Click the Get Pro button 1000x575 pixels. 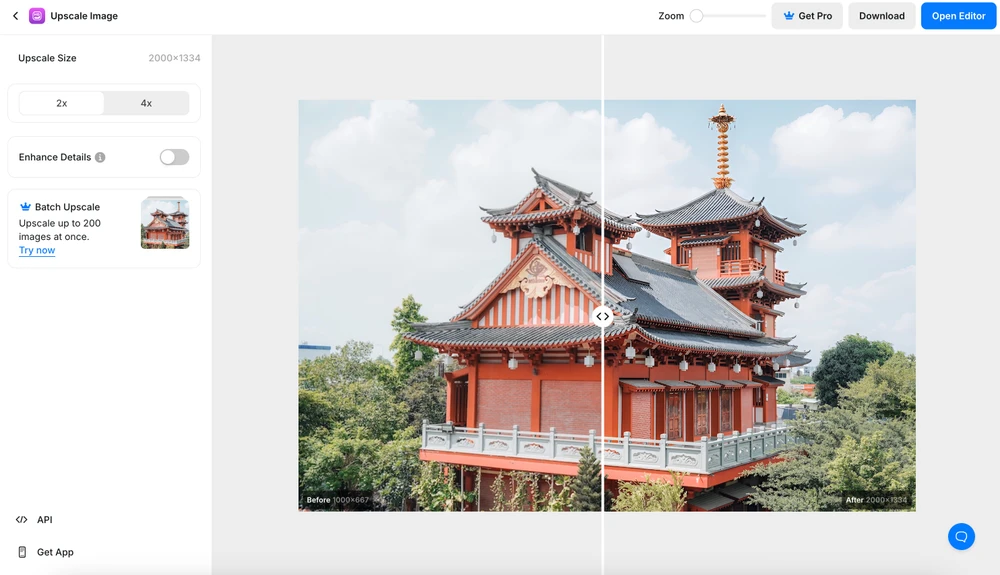[807, 16]
